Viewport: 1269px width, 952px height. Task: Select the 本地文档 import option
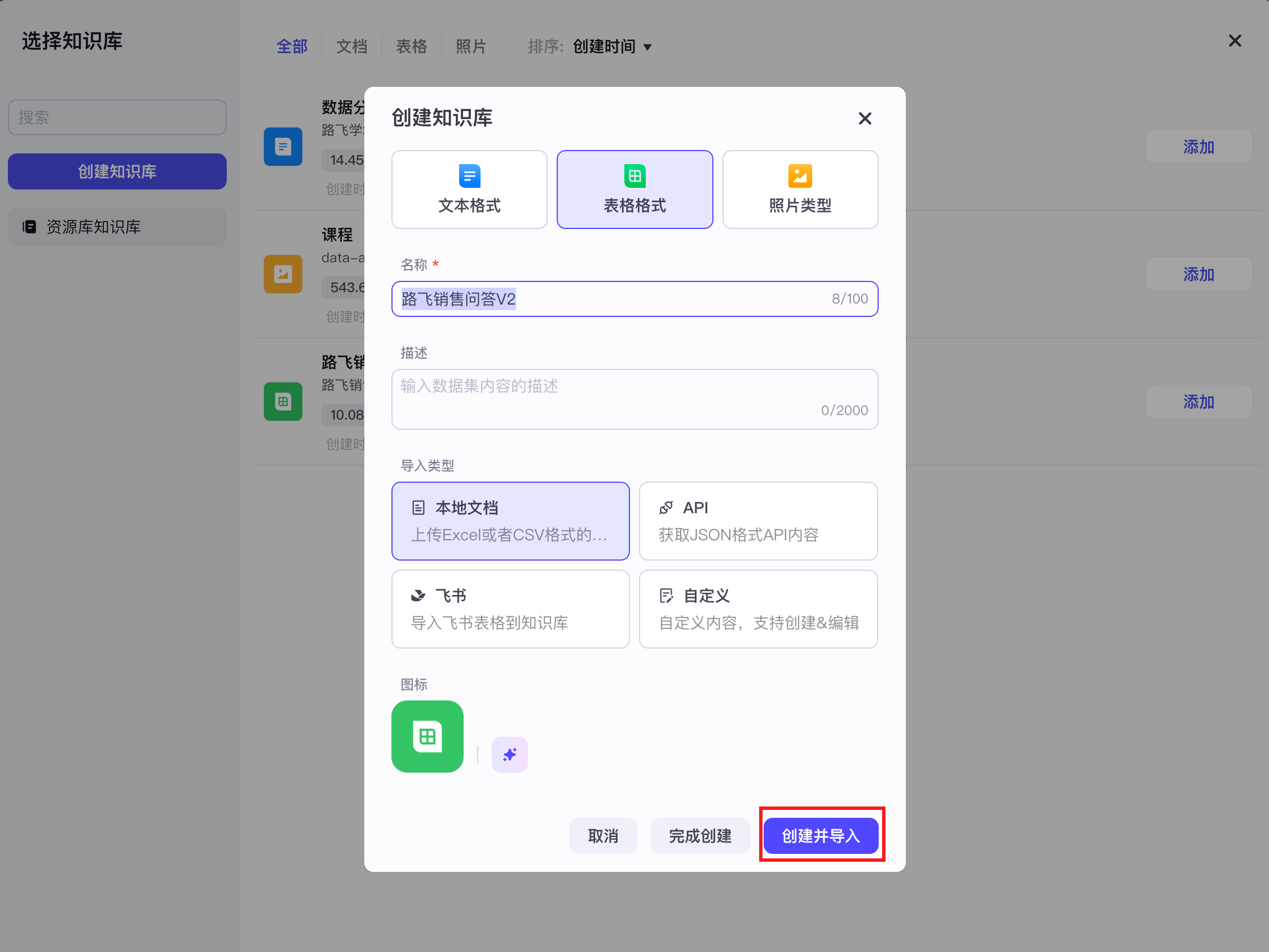point(510,521)
